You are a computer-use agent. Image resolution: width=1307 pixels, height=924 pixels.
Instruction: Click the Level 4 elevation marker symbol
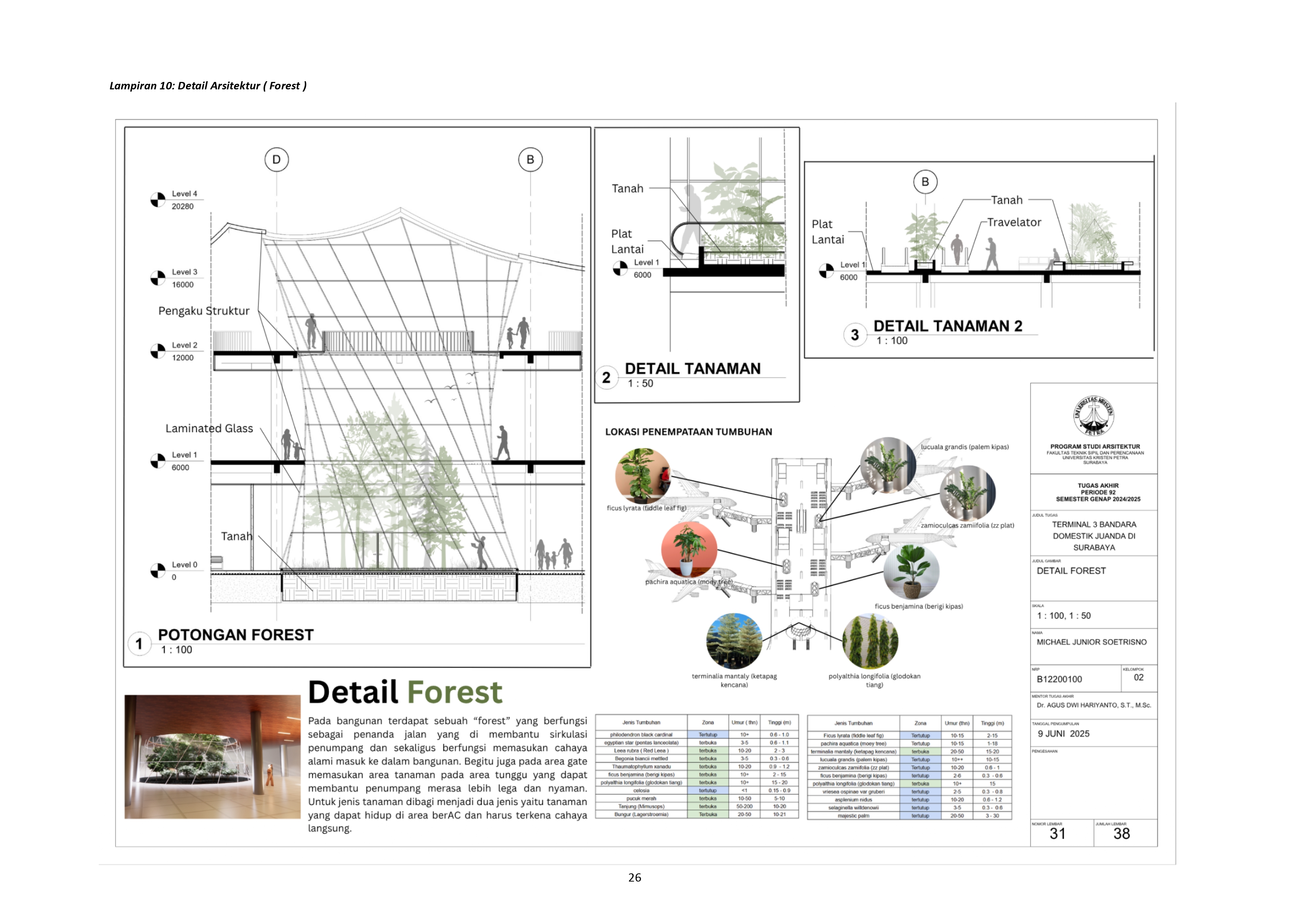158,200
